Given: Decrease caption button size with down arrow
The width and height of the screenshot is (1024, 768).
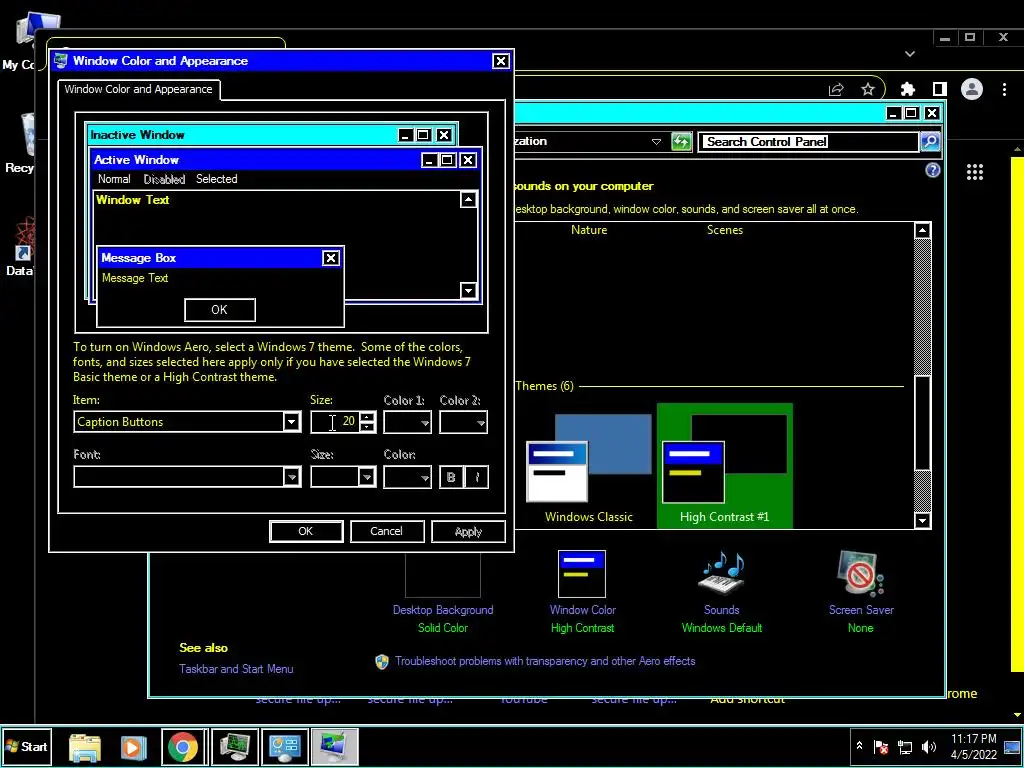Looking at the screenshot, I should click(368, 427).
